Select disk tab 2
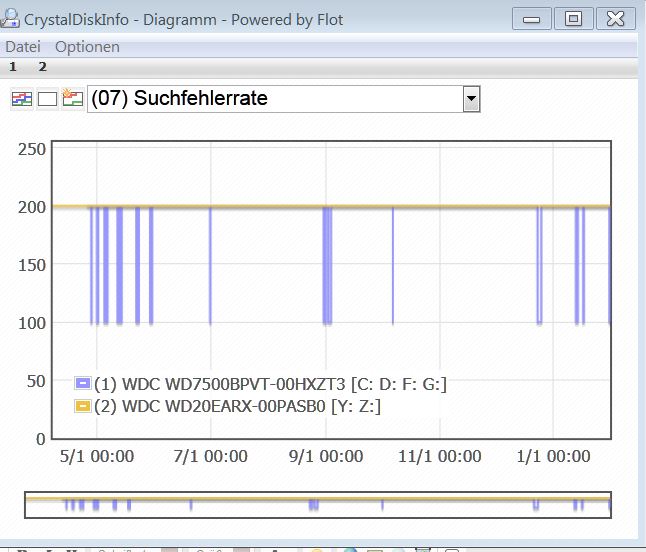The width and height of the screenshot is (646, 552). (x=42, y=67)
